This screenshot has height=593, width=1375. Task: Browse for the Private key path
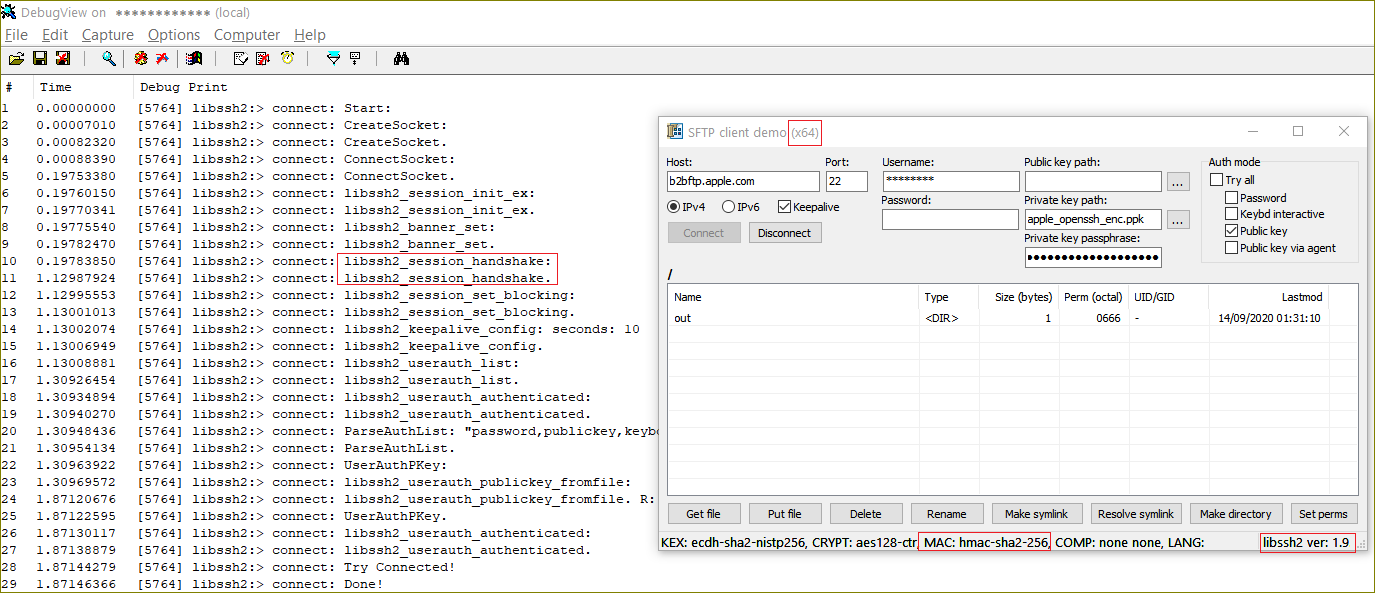coord(1178,219)
